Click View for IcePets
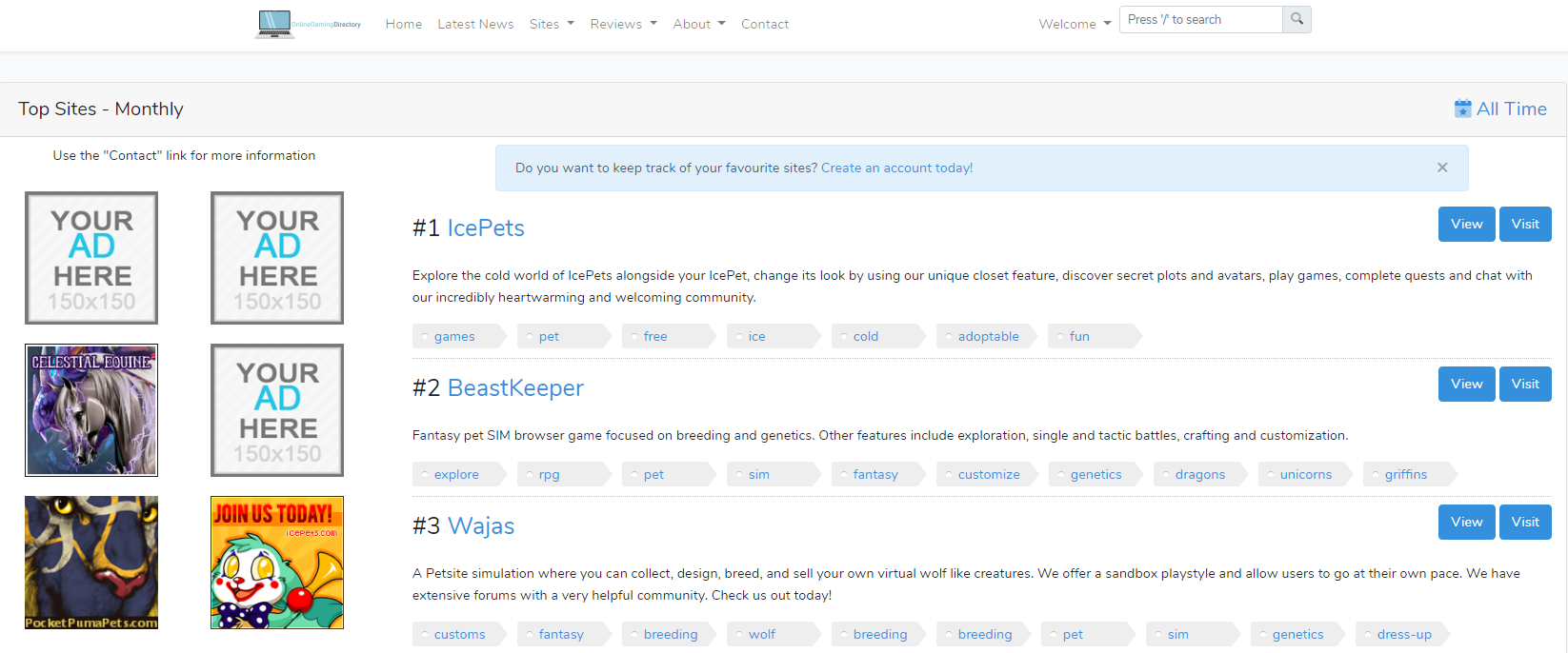This screenshot has width=1568, height=653. (x=1466, y=224)
